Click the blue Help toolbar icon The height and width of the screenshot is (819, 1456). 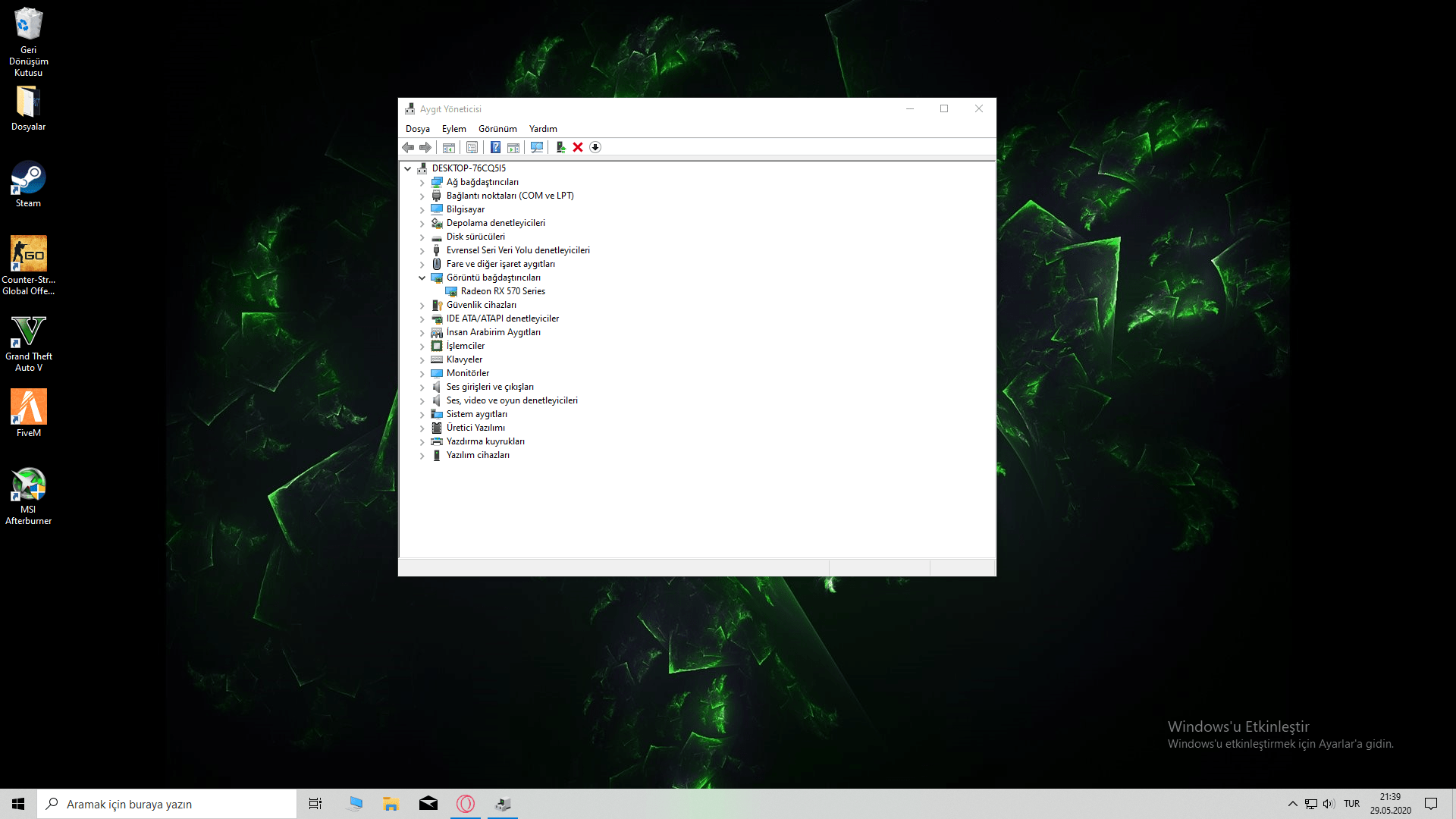pos(495,147)
